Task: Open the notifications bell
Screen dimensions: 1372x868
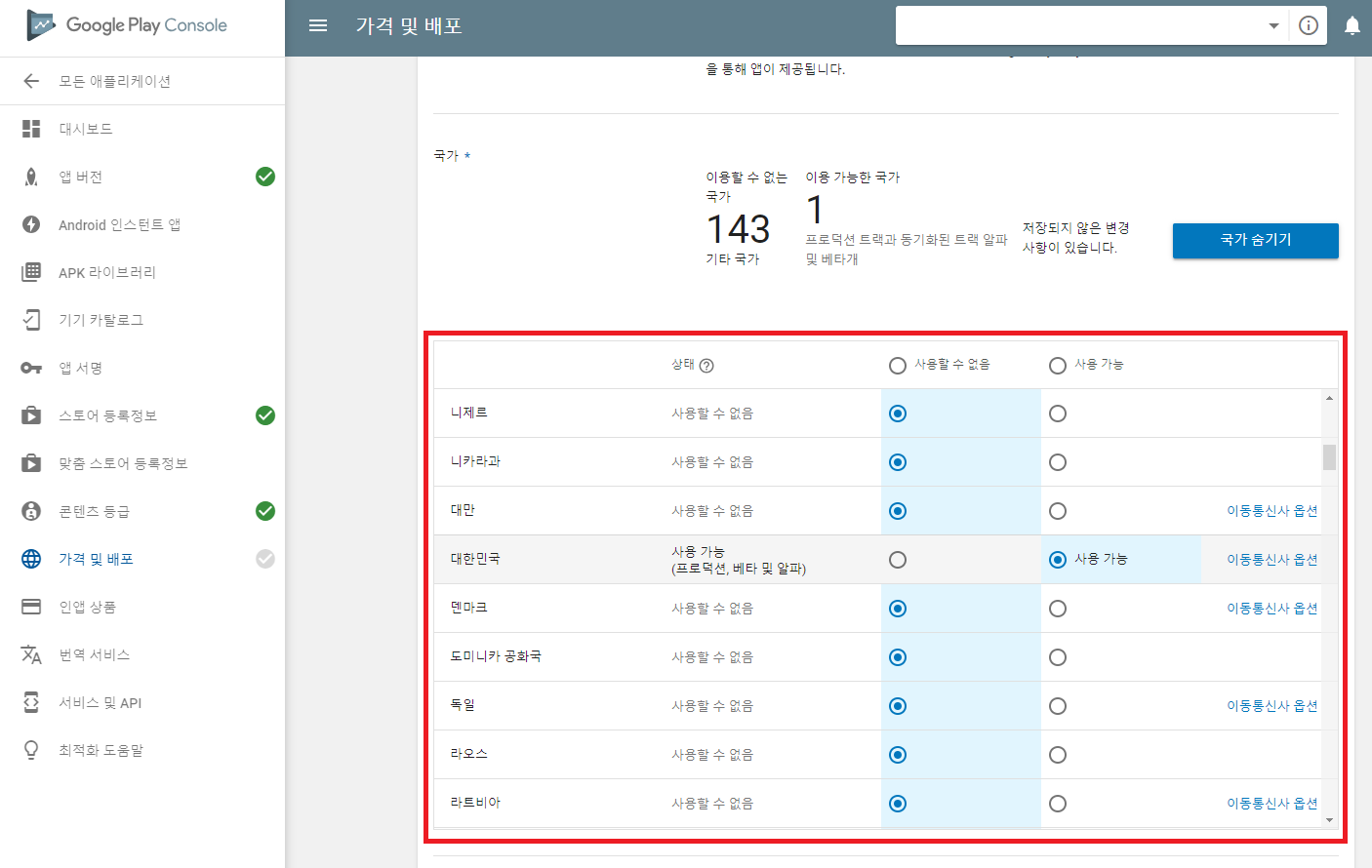Action: 1352,25
